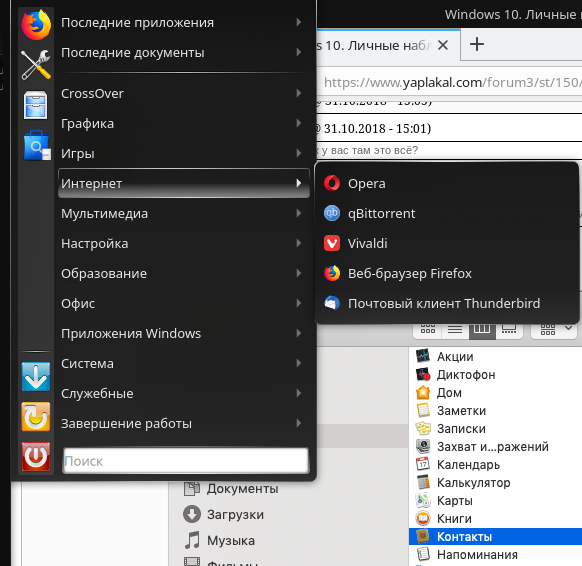Select the Диктофон app icon

(423, 374)
